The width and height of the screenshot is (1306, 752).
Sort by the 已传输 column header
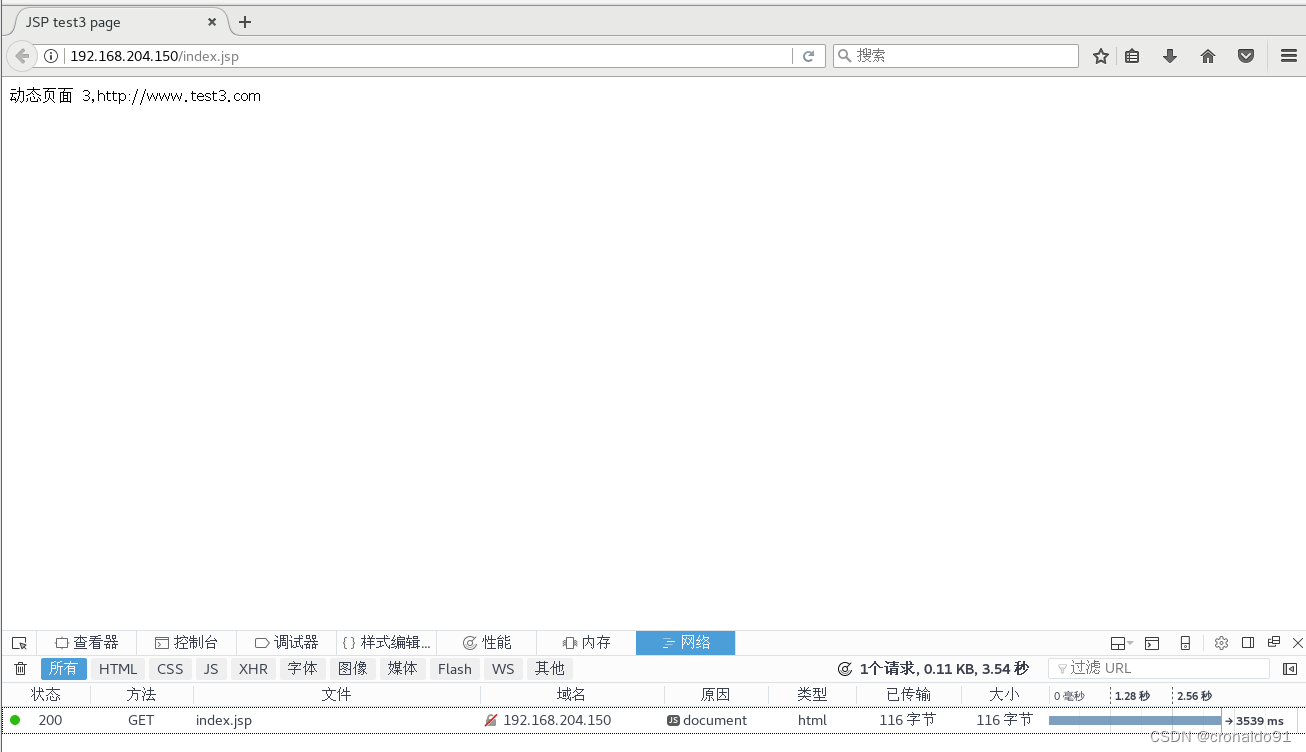click(x=908, y=695)
